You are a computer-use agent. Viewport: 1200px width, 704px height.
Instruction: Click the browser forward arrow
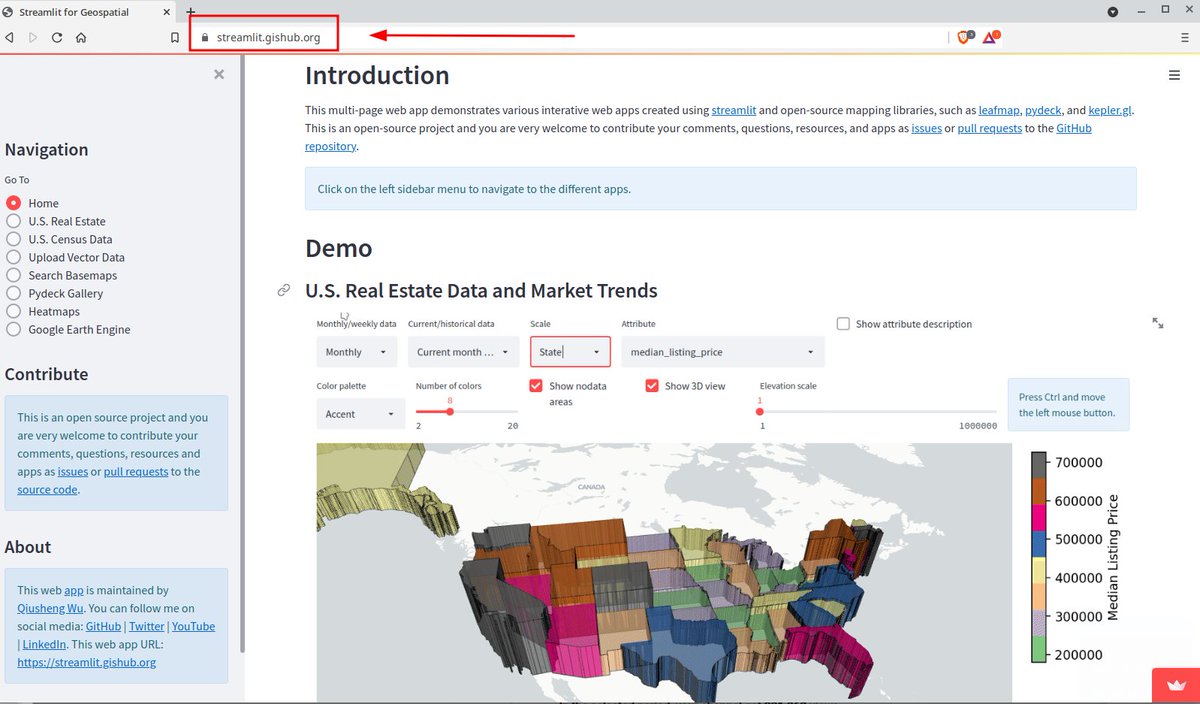(33, 37)
